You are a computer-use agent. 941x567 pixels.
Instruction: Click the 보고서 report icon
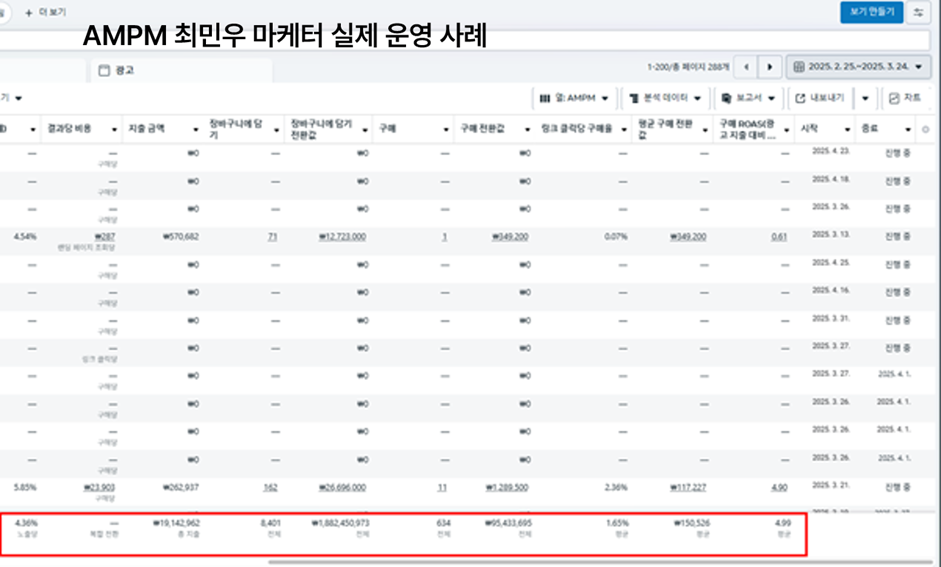pyautogui.click(x=726, y=98)
